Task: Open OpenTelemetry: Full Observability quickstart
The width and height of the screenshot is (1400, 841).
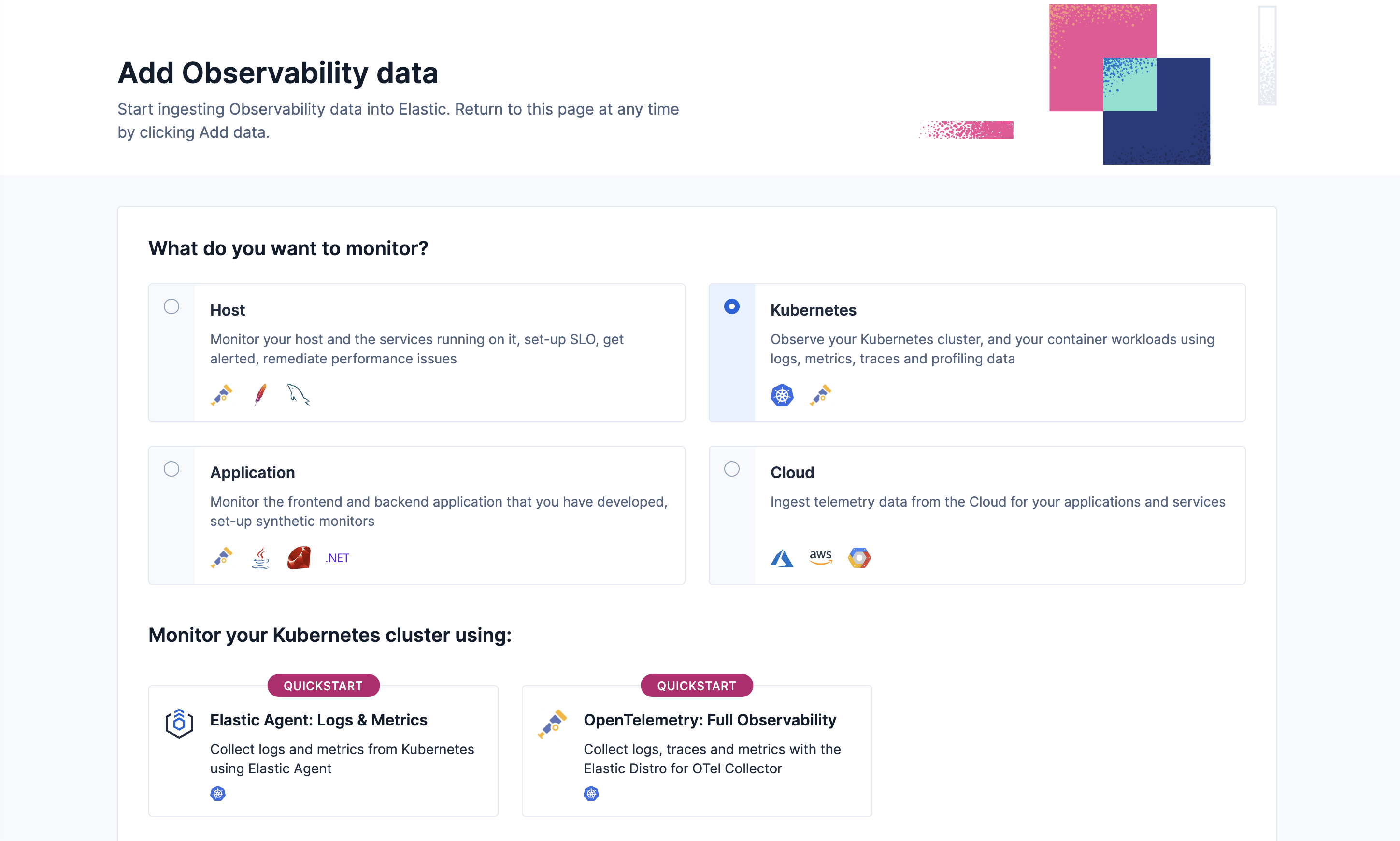Action: tap(710, 720)
